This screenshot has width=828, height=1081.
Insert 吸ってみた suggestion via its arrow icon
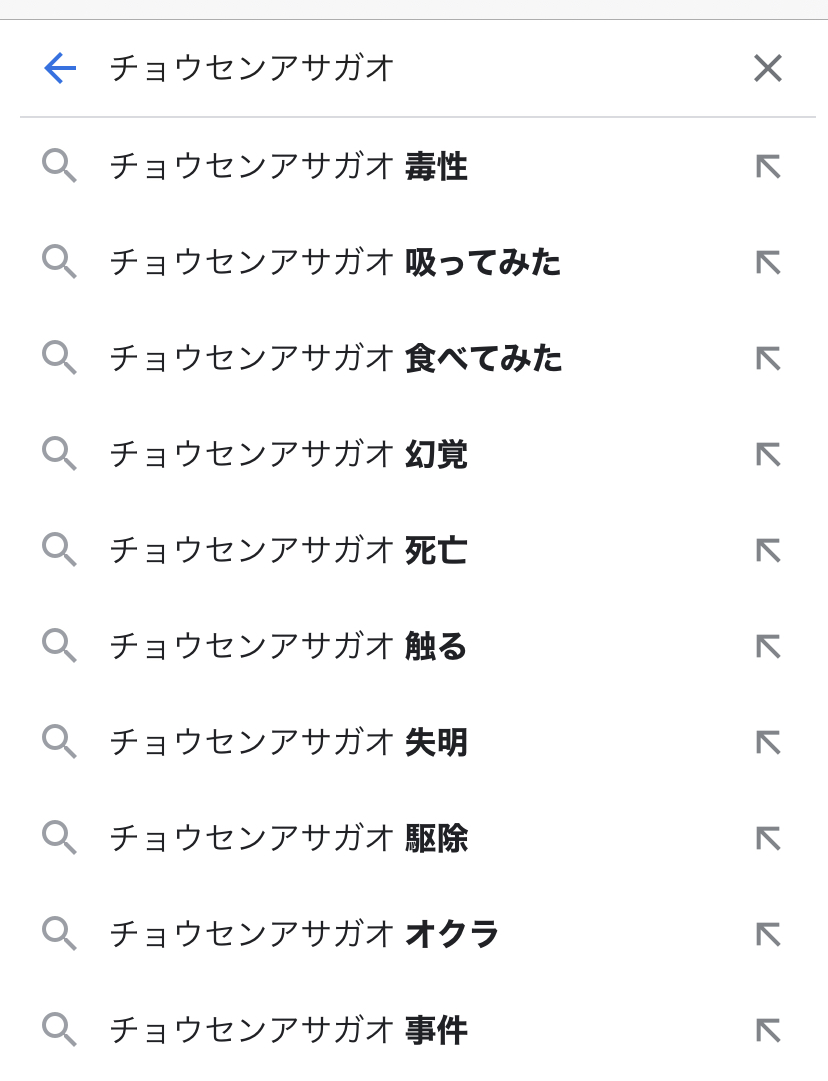767,262
